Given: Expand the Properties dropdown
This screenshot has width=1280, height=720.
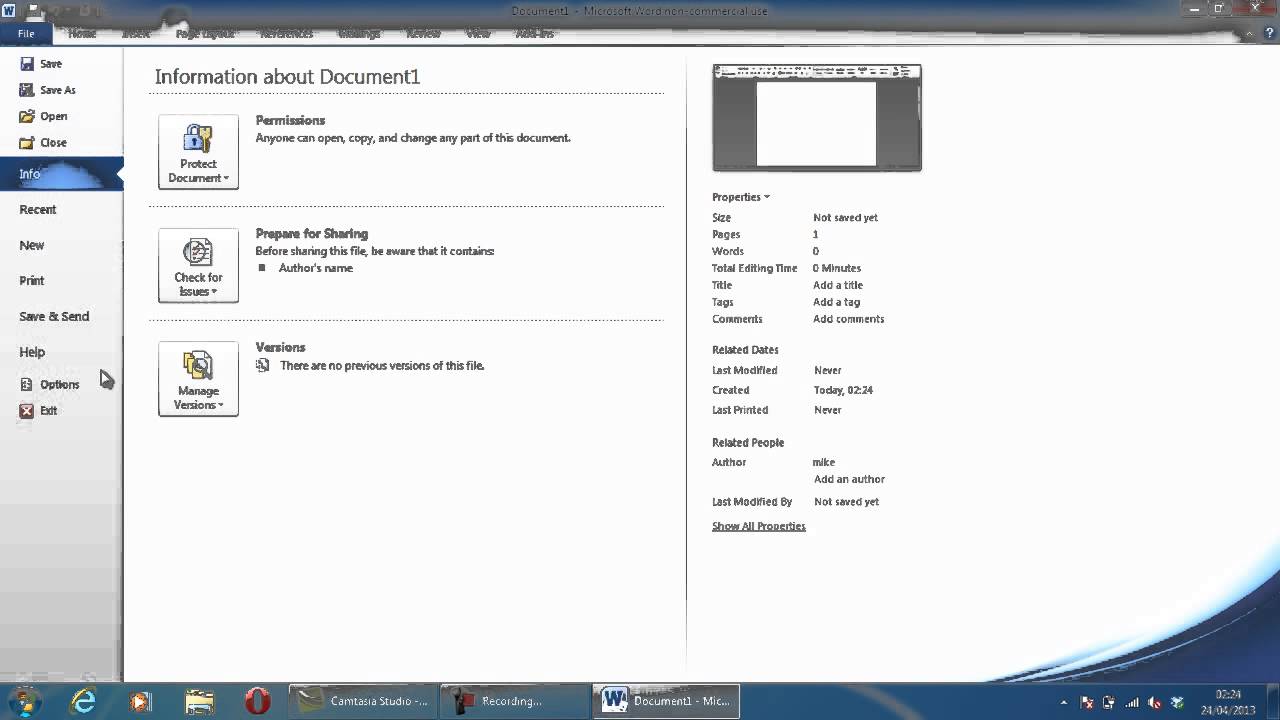Looking at the screenshot, I should pyautogui.click(x=741, y=197).
